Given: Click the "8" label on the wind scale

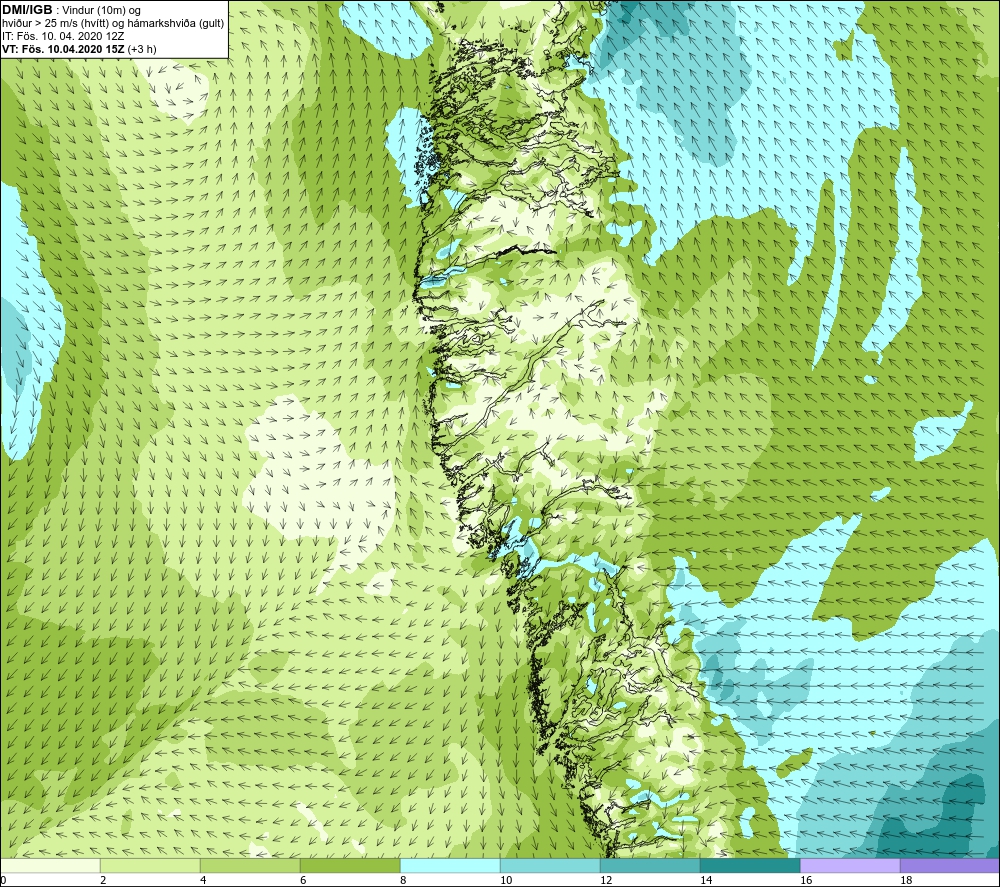Looking at the screenshot, I should coord(403,881).
